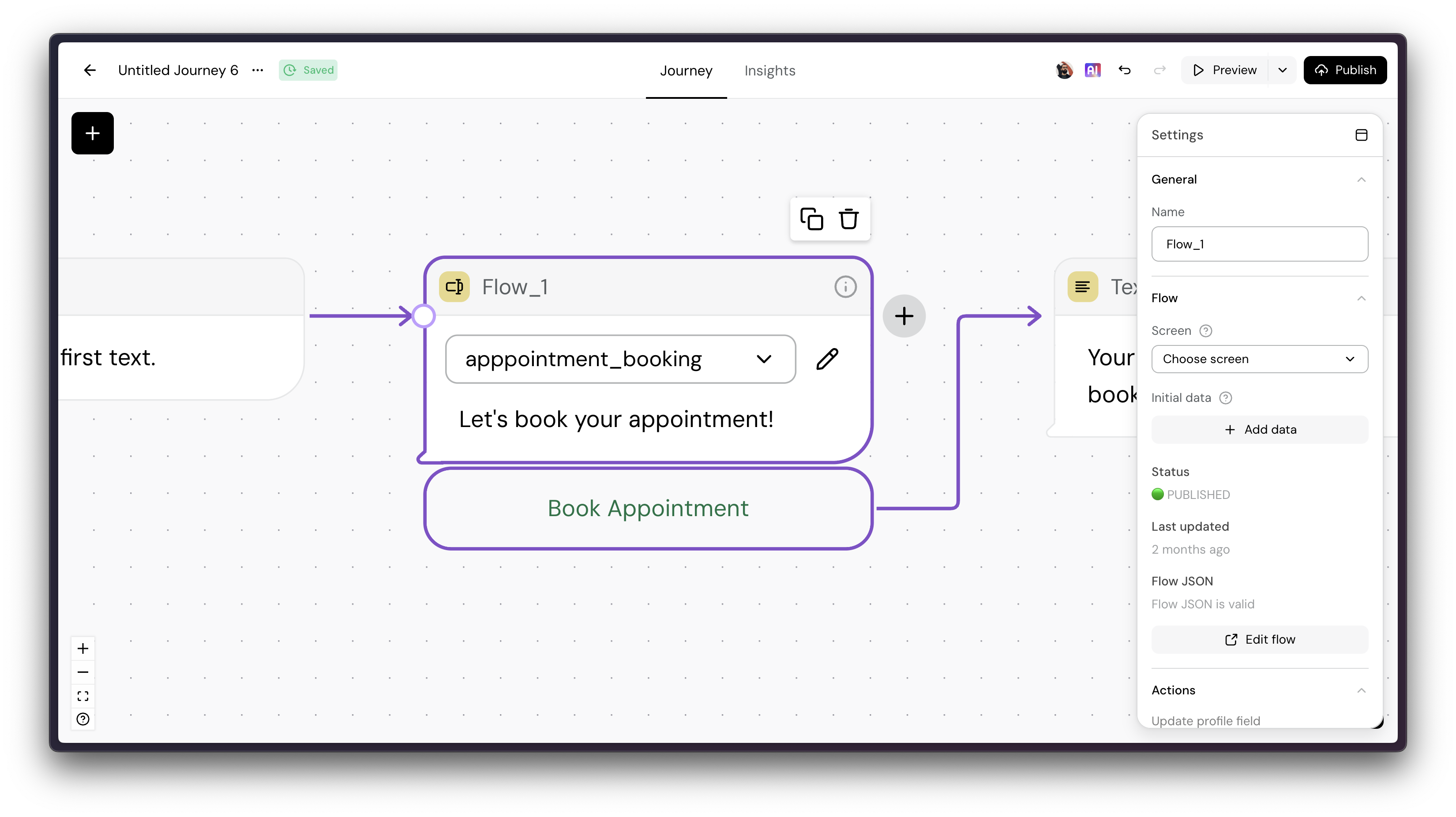Click the Screen help question icon
This screenshot has height=817, width=1456.
tap(1205, 331)
